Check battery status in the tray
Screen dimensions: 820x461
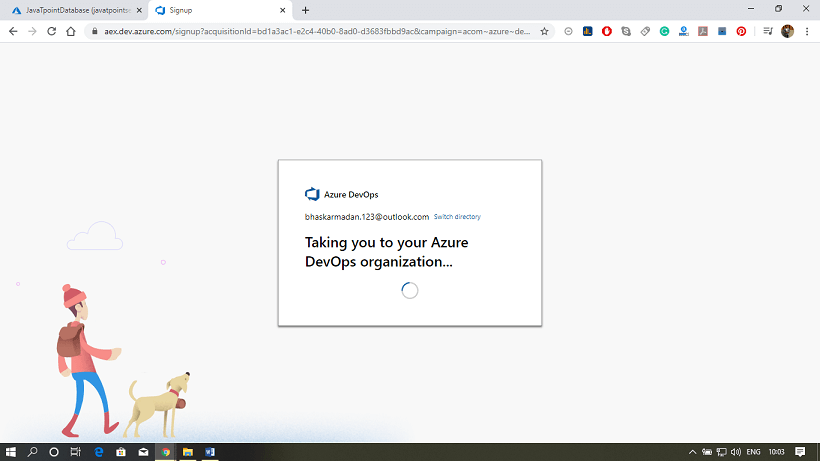707,452
